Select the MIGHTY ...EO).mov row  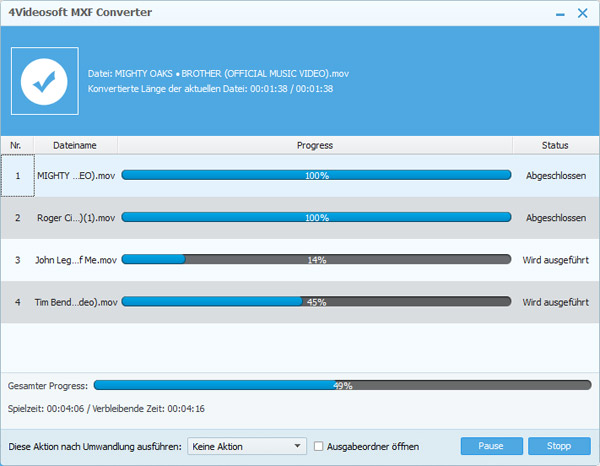pyautogui.click(x=76, y=175)
